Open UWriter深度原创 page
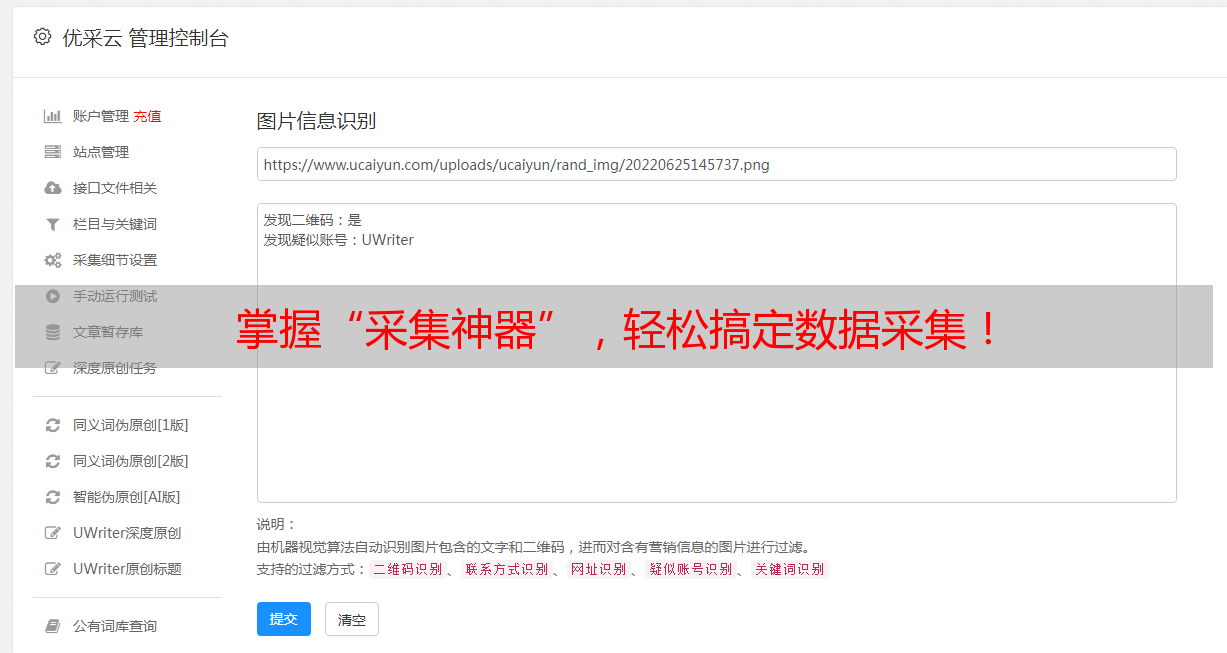 pos(127,533)
